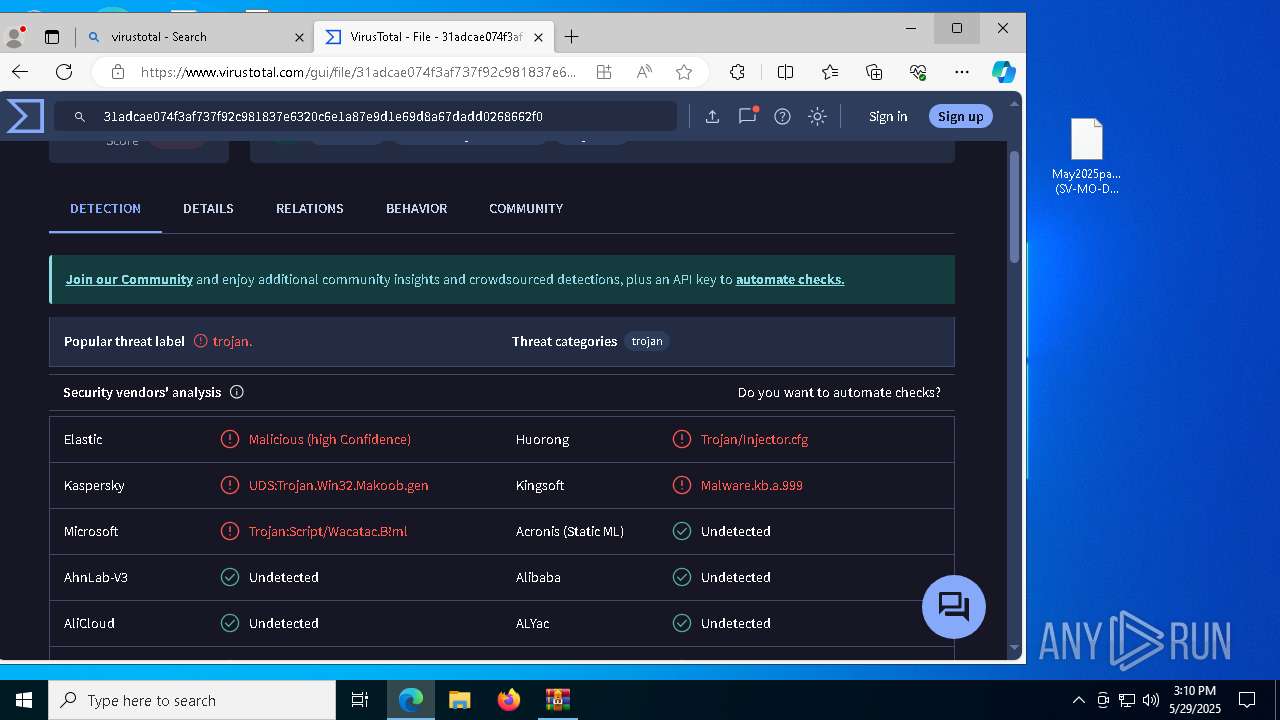1280x720 pixels.
Task: Click the browser back arrow
Action: point(20,72)
